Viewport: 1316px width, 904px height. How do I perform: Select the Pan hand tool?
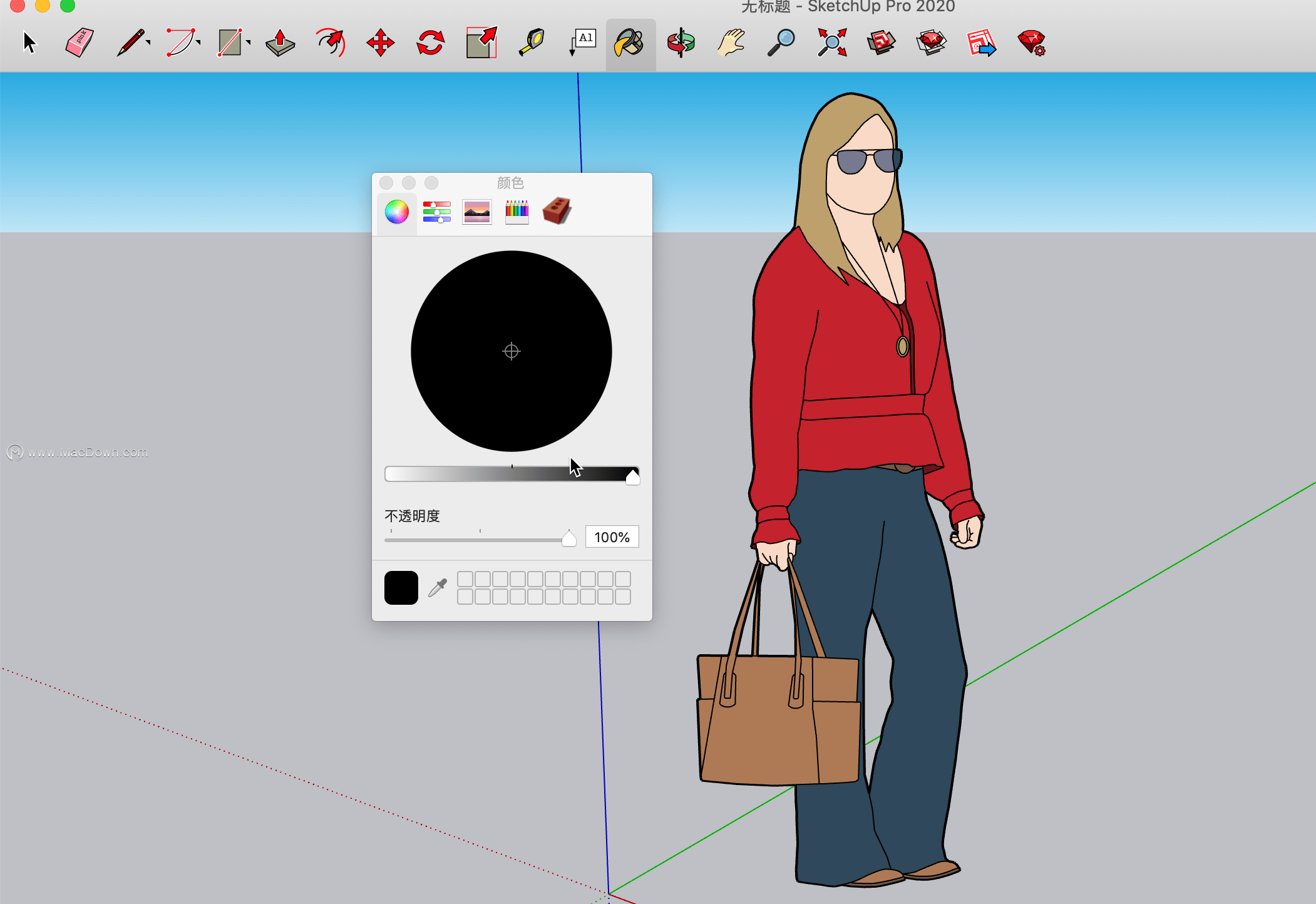[x=731, y=43]
